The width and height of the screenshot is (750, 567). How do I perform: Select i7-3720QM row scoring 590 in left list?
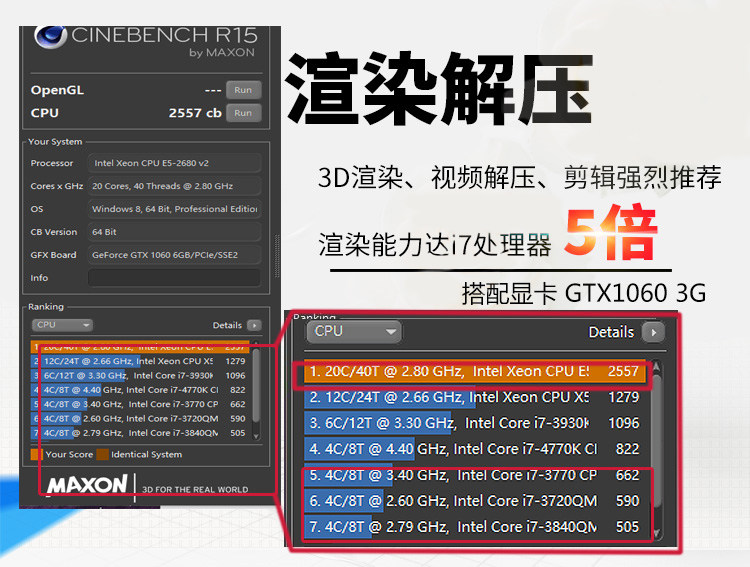140,419
